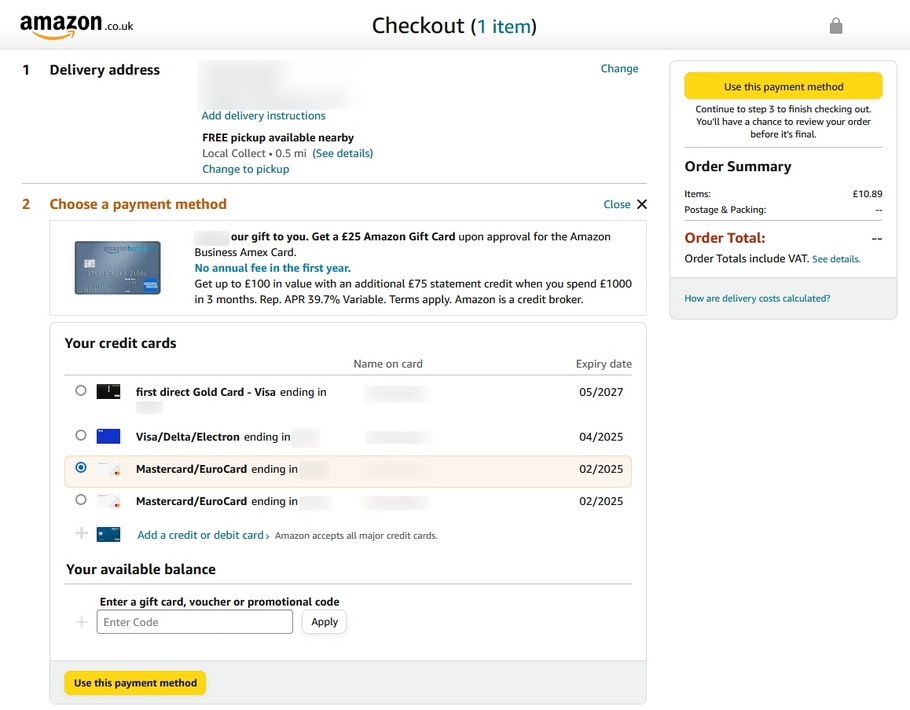Click the Visa/Delta blue card icon

coord(109,435)
